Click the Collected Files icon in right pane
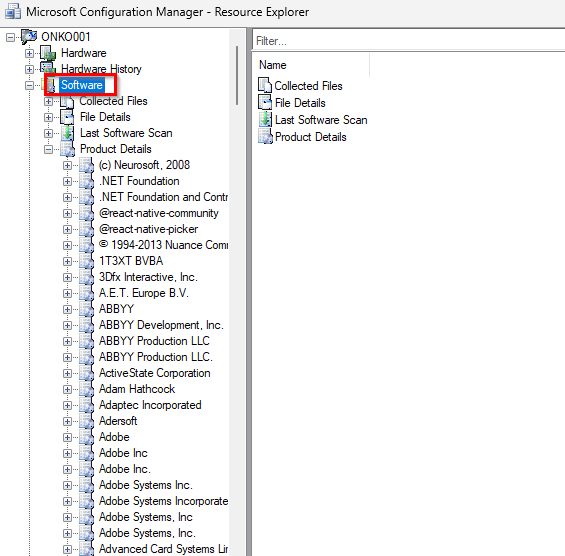This screenshot has height=556, width=565. [265, 85]
